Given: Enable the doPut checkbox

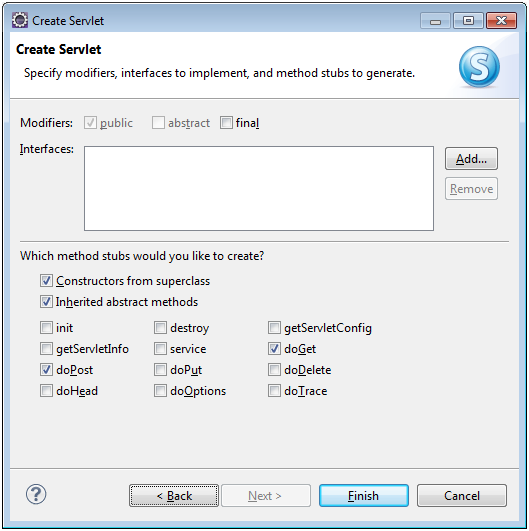Looking at the screenshot, I should tap(160, 370).
